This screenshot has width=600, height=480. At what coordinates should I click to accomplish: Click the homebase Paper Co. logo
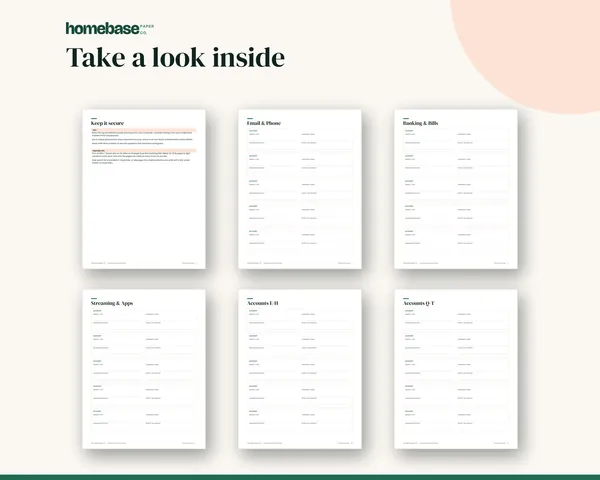(110, 28)
